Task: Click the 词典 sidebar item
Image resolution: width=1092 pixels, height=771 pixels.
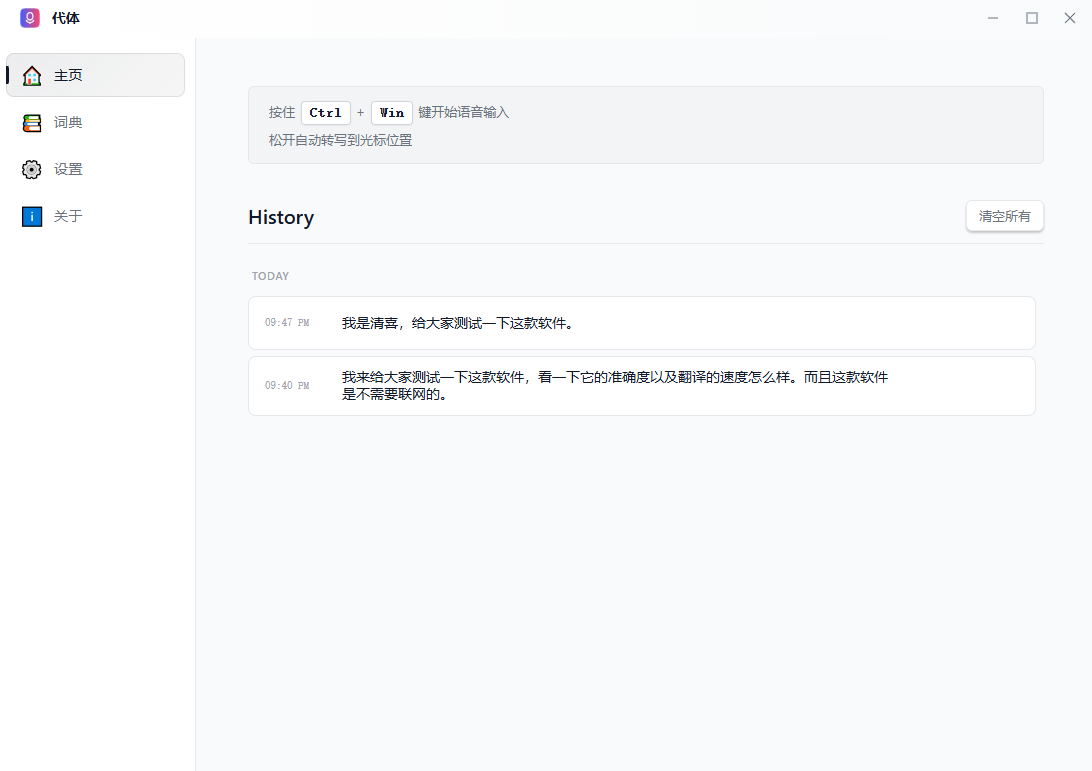Action: pyautogui.click(x=67, y=122)
